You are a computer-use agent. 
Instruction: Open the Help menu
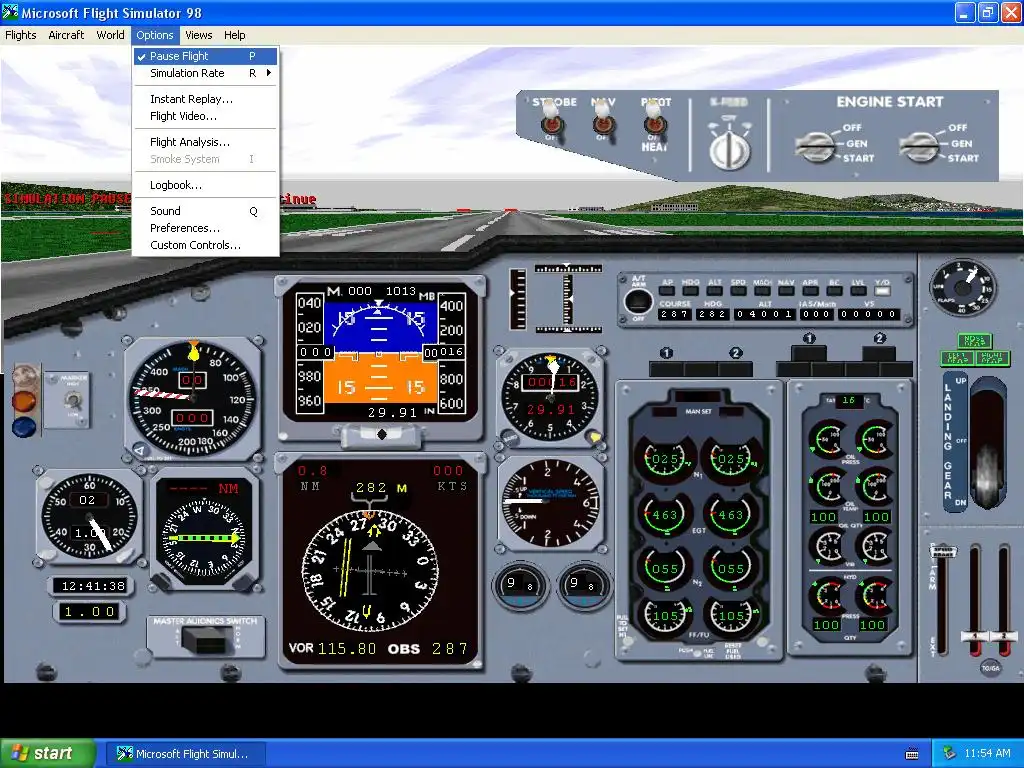point(234,35)
